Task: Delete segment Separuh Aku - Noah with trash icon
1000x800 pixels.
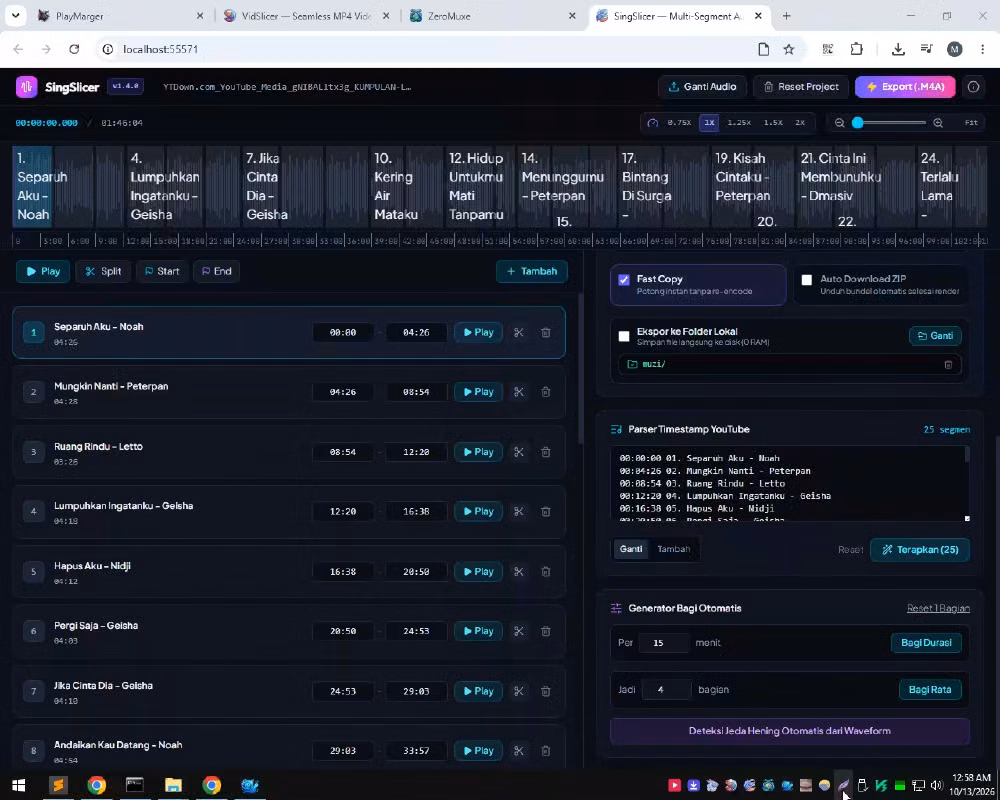Action: tap(546, 332)
